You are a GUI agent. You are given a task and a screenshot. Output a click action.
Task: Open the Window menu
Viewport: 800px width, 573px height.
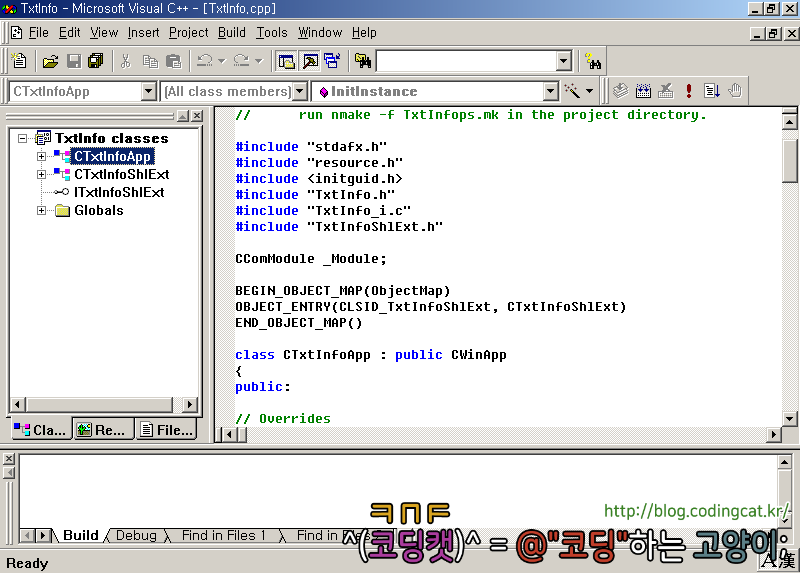(320, 33)
